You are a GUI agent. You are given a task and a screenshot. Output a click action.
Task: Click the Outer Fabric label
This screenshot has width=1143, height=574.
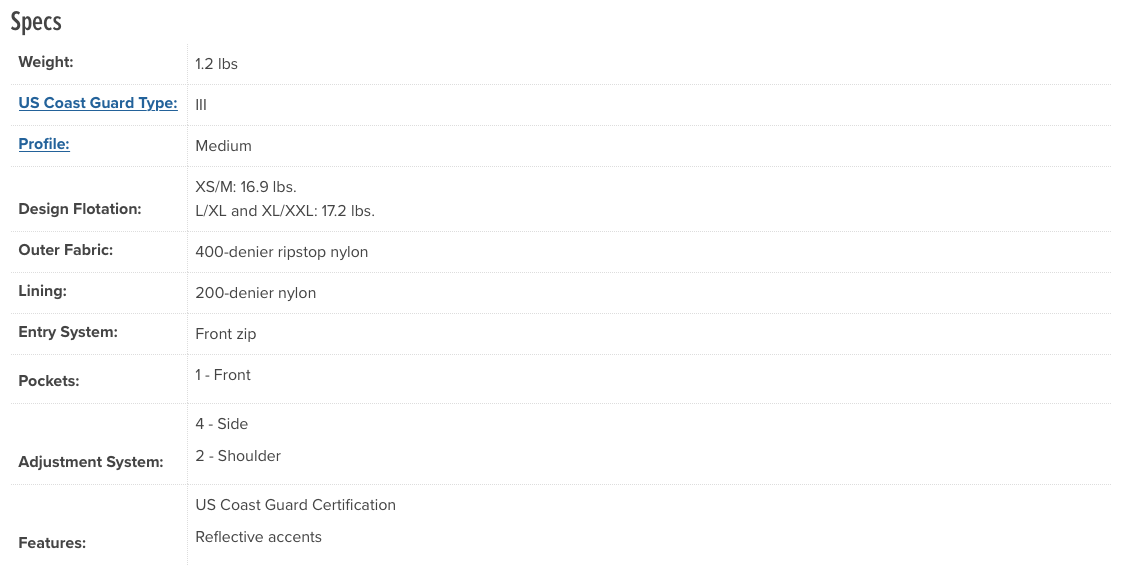(x=66, y=250)
